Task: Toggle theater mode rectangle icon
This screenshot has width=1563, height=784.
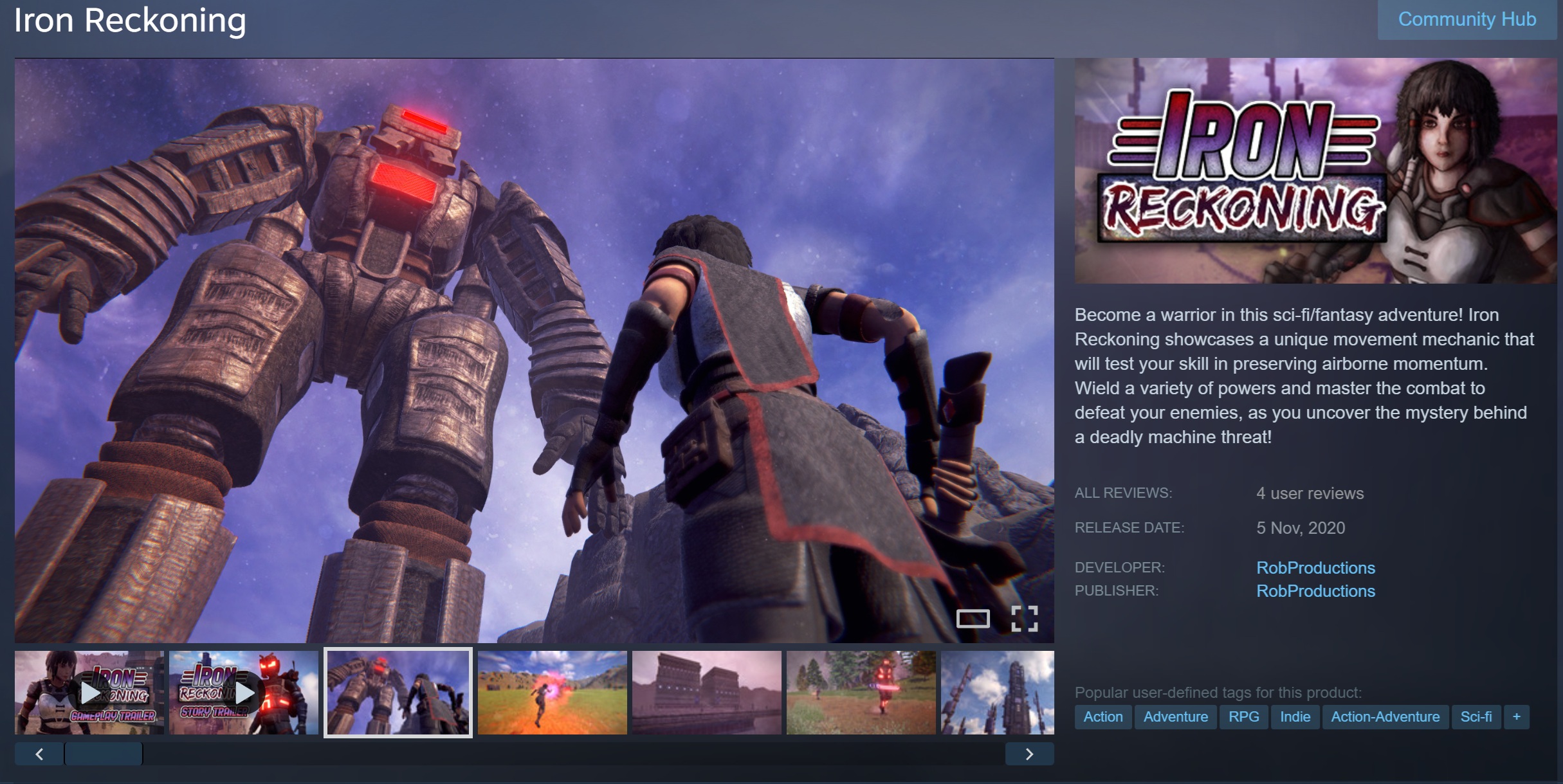Action: click(x=973, y=619)
